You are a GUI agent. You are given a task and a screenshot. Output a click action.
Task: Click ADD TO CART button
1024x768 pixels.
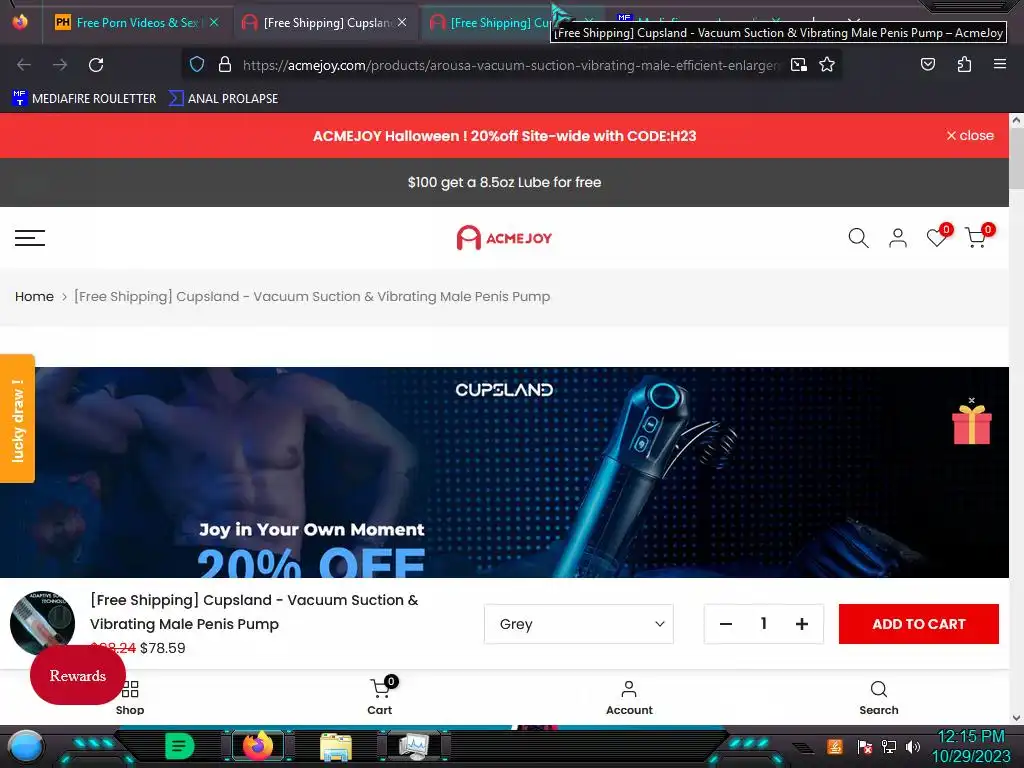pyautogui.click(x=919, y=624)
